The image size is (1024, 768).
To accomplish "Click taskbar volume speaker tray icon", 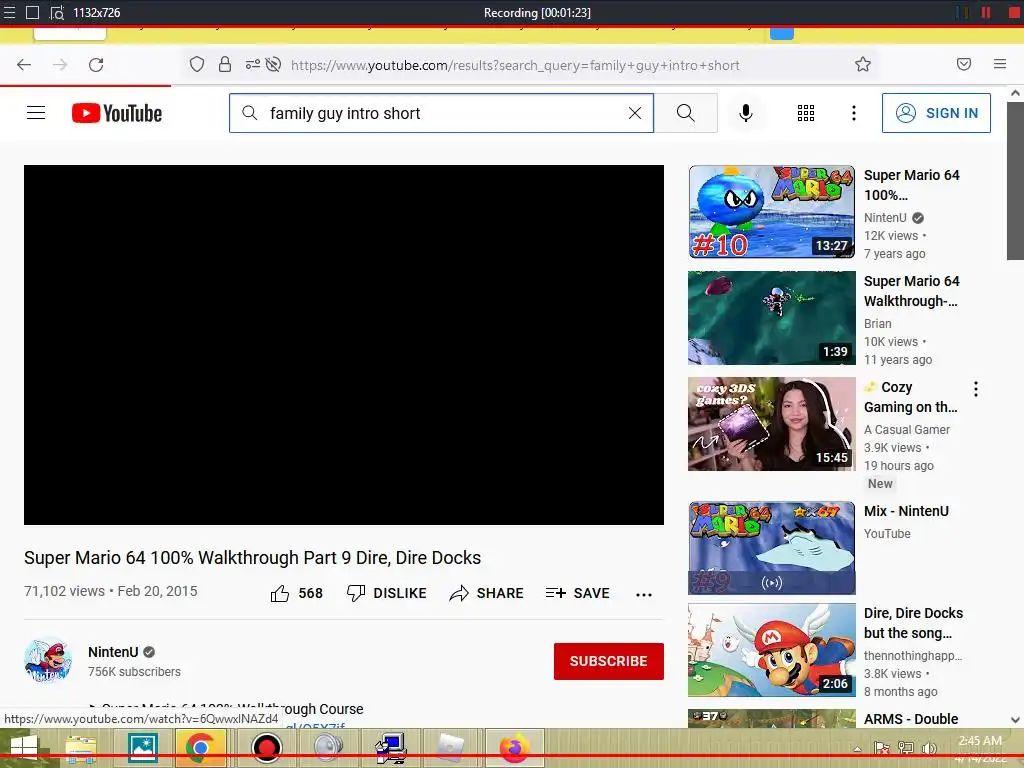I will [929, 748].
